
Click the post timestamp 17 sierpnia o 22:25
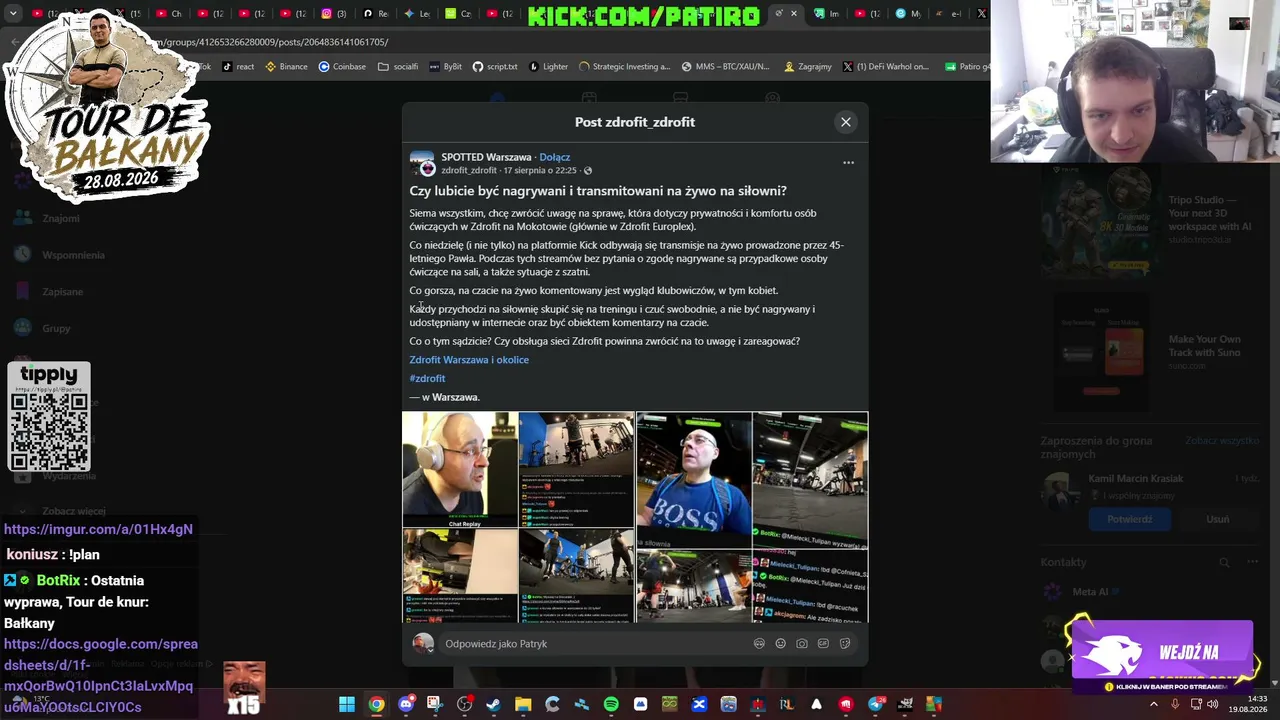pos(540,171)
